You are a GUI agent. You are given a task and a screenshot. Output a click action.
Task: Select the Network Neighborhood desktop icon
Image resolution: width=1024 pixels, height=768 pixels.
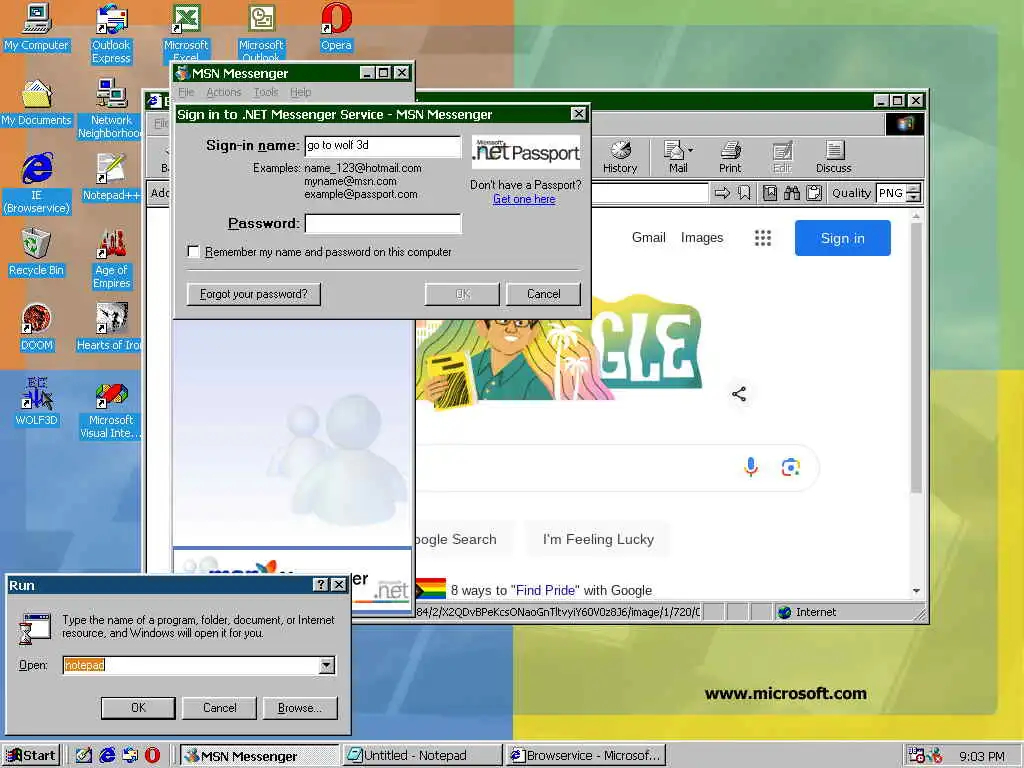coord(110,108)
